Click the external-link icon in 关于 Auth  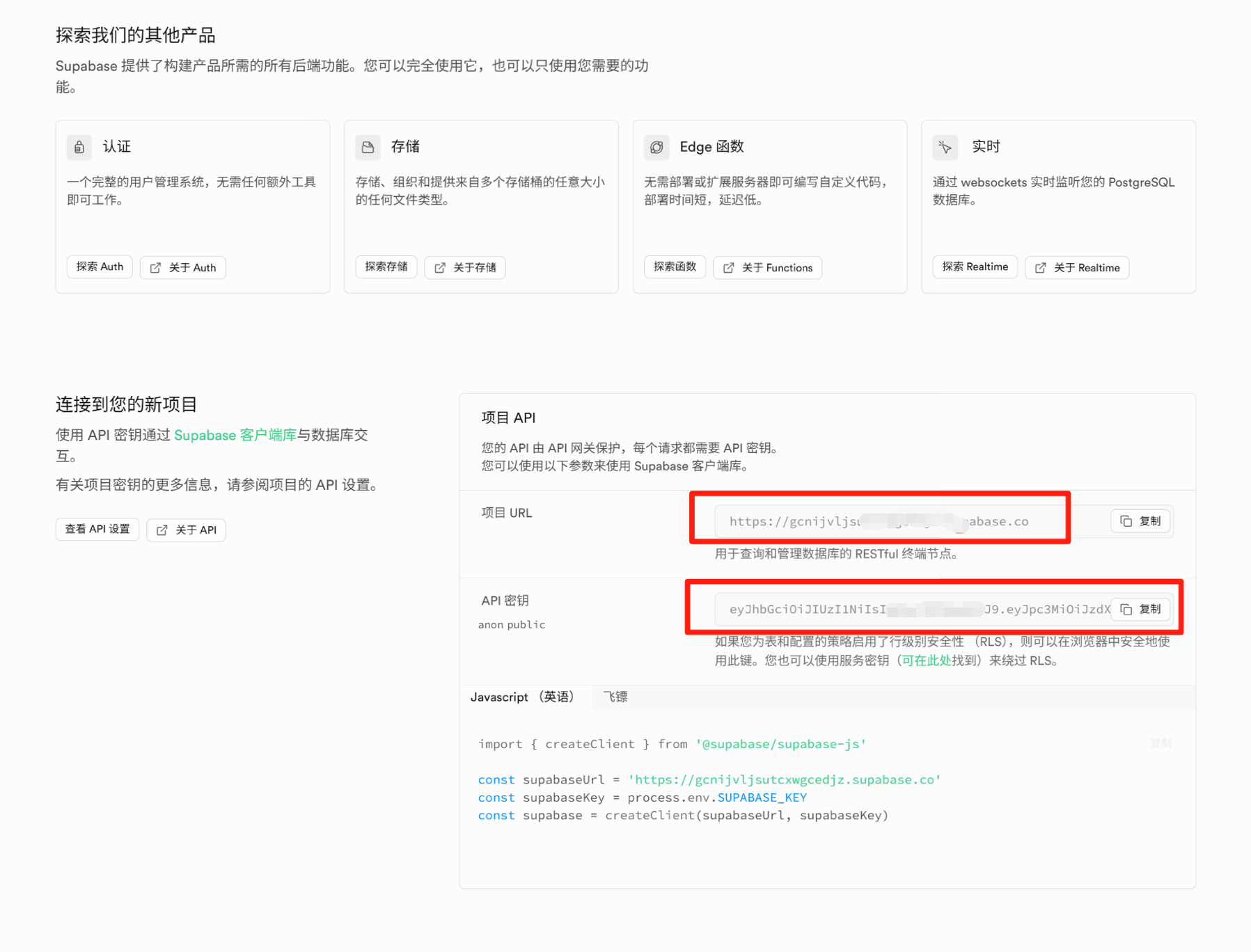[156, 268]
